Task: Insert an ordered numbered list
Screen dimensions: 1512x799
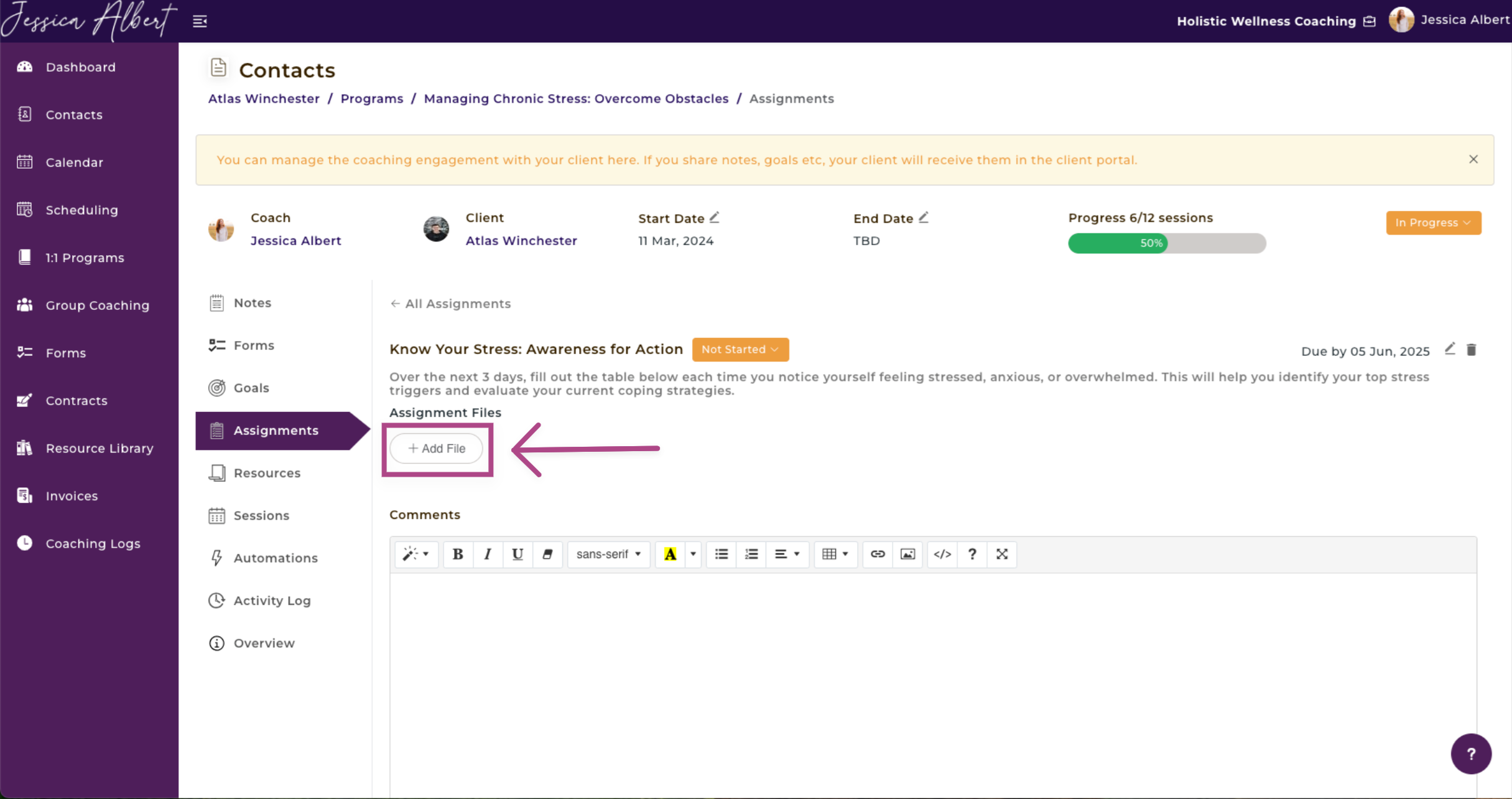Action: pyautogui.click(x=751, y=554)
